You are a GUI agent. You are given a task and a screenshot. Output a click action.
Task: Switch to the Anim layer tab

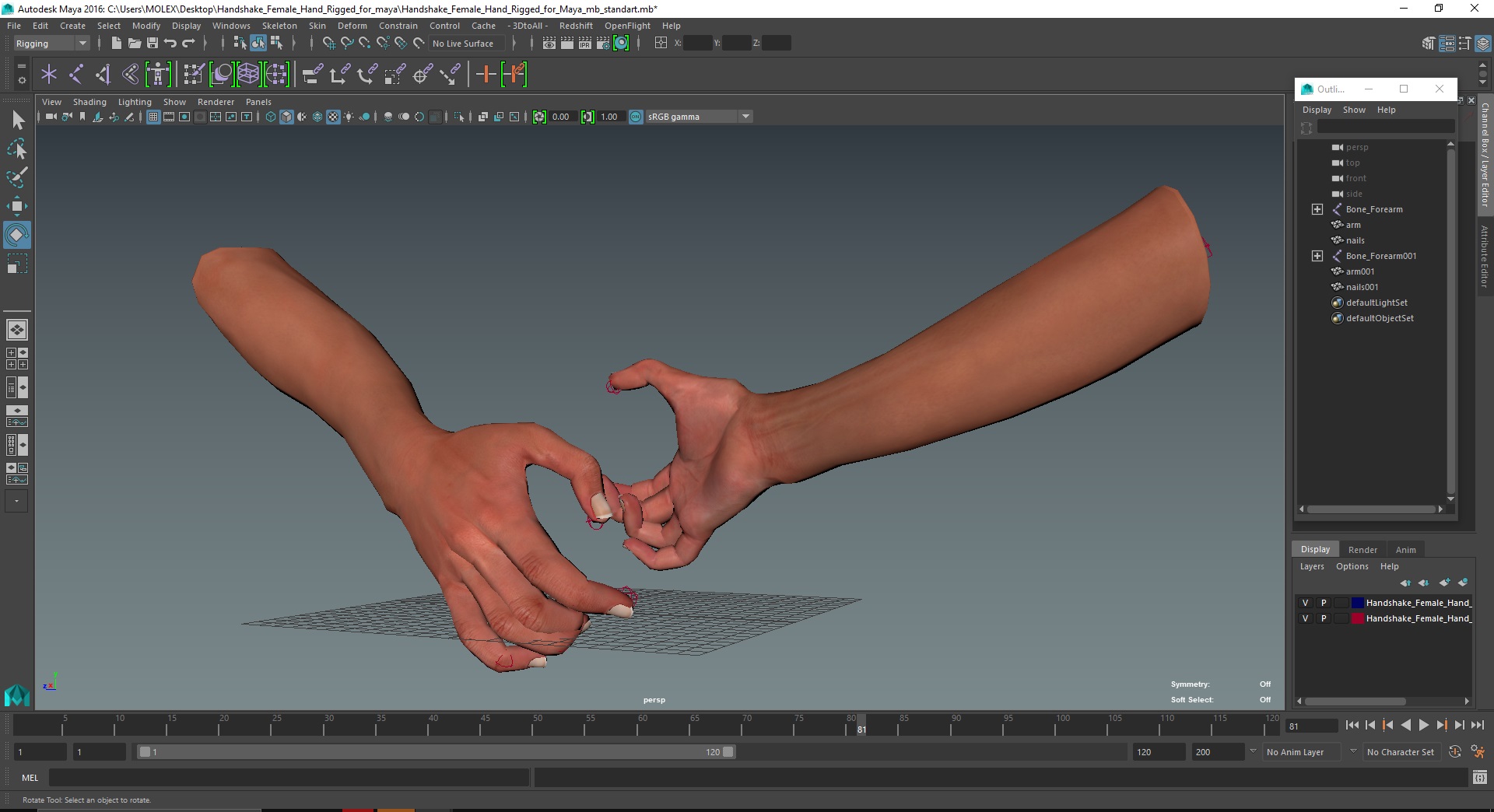coord(1405,550)
